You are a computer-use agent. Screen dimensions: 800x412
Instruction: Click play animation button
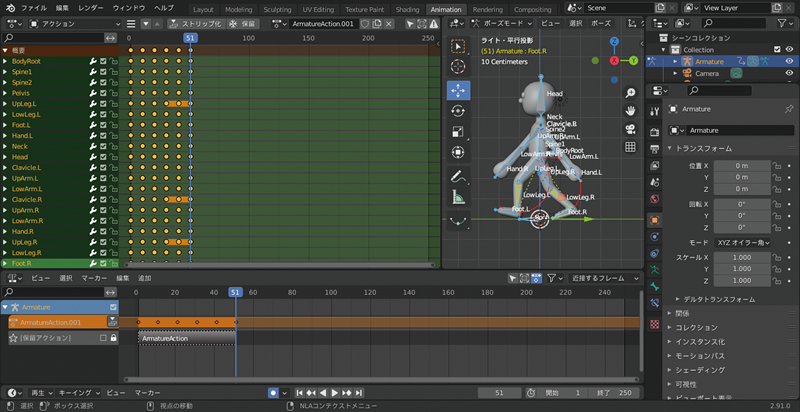(x=335, y=393)
